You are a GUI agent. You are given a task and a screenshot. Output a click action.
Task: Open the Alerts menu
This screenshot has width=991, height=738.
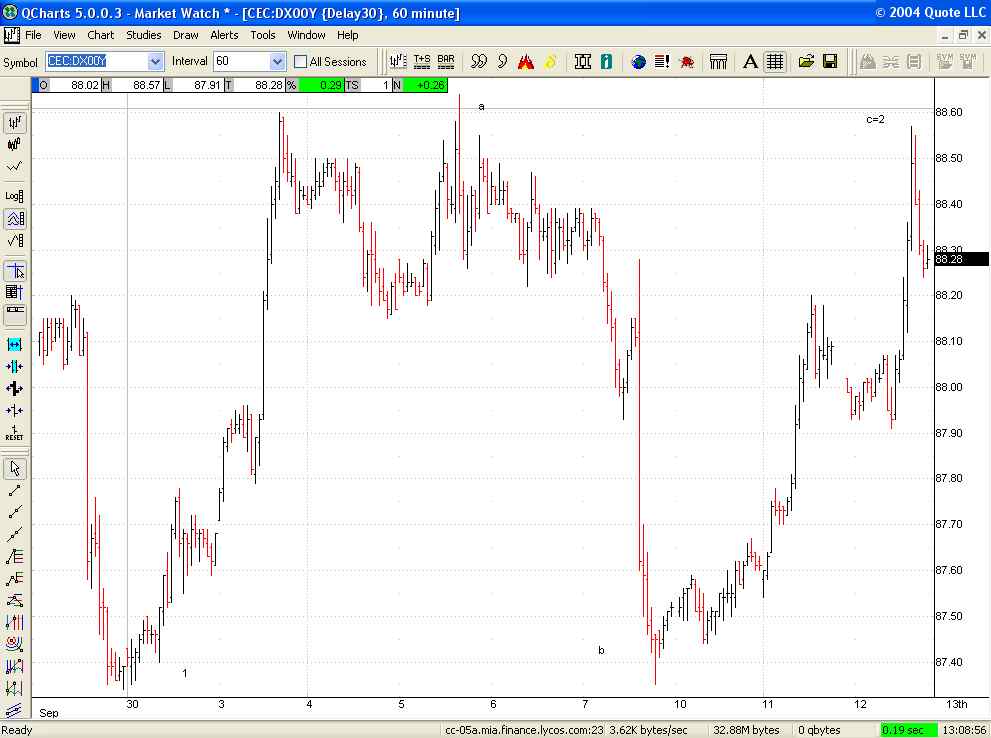(224, 35)
